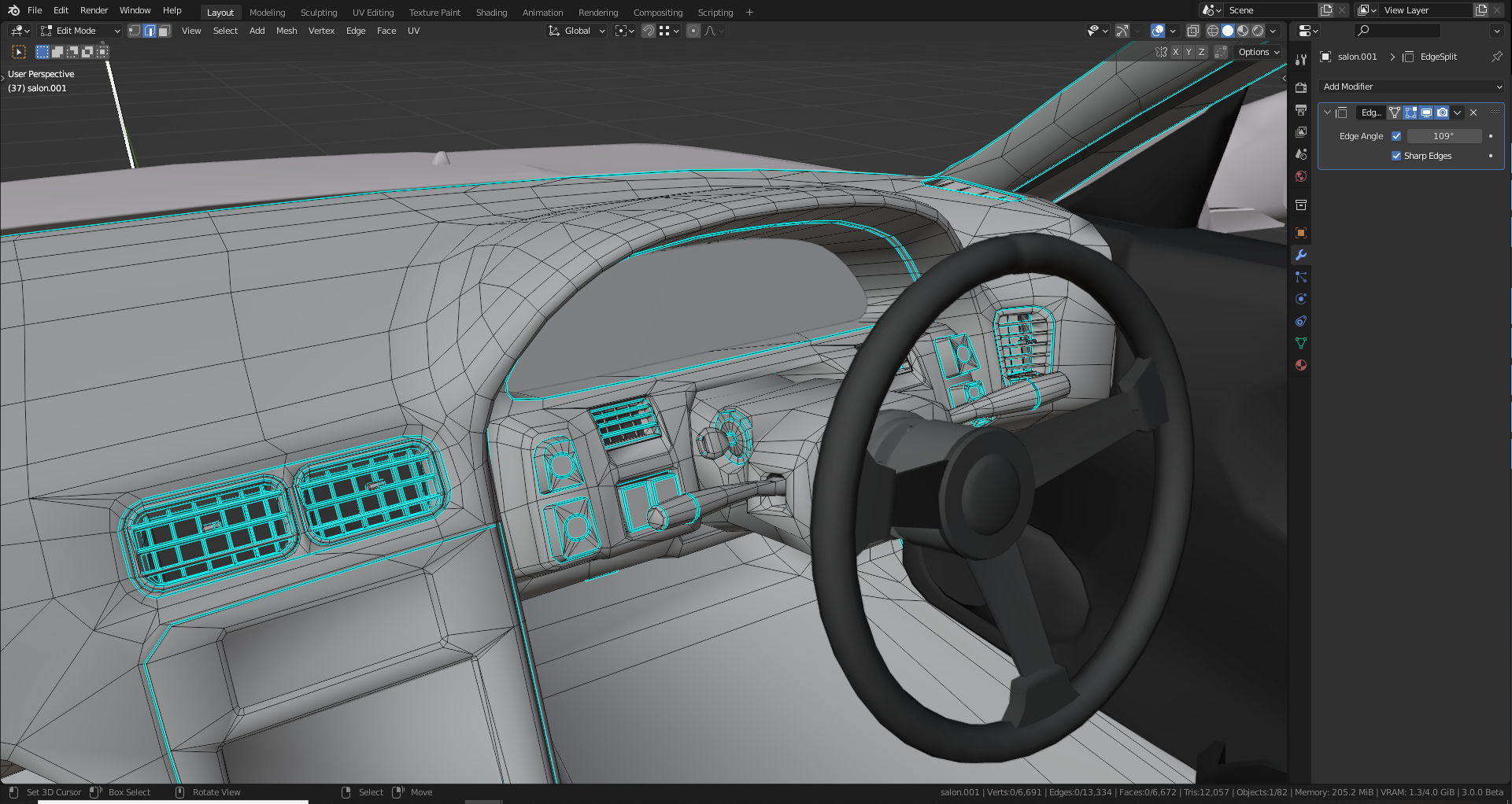The height and width of the screenshot is (804, 1512).
Task: Open the Blender logo menu
Action: [13, 10]
